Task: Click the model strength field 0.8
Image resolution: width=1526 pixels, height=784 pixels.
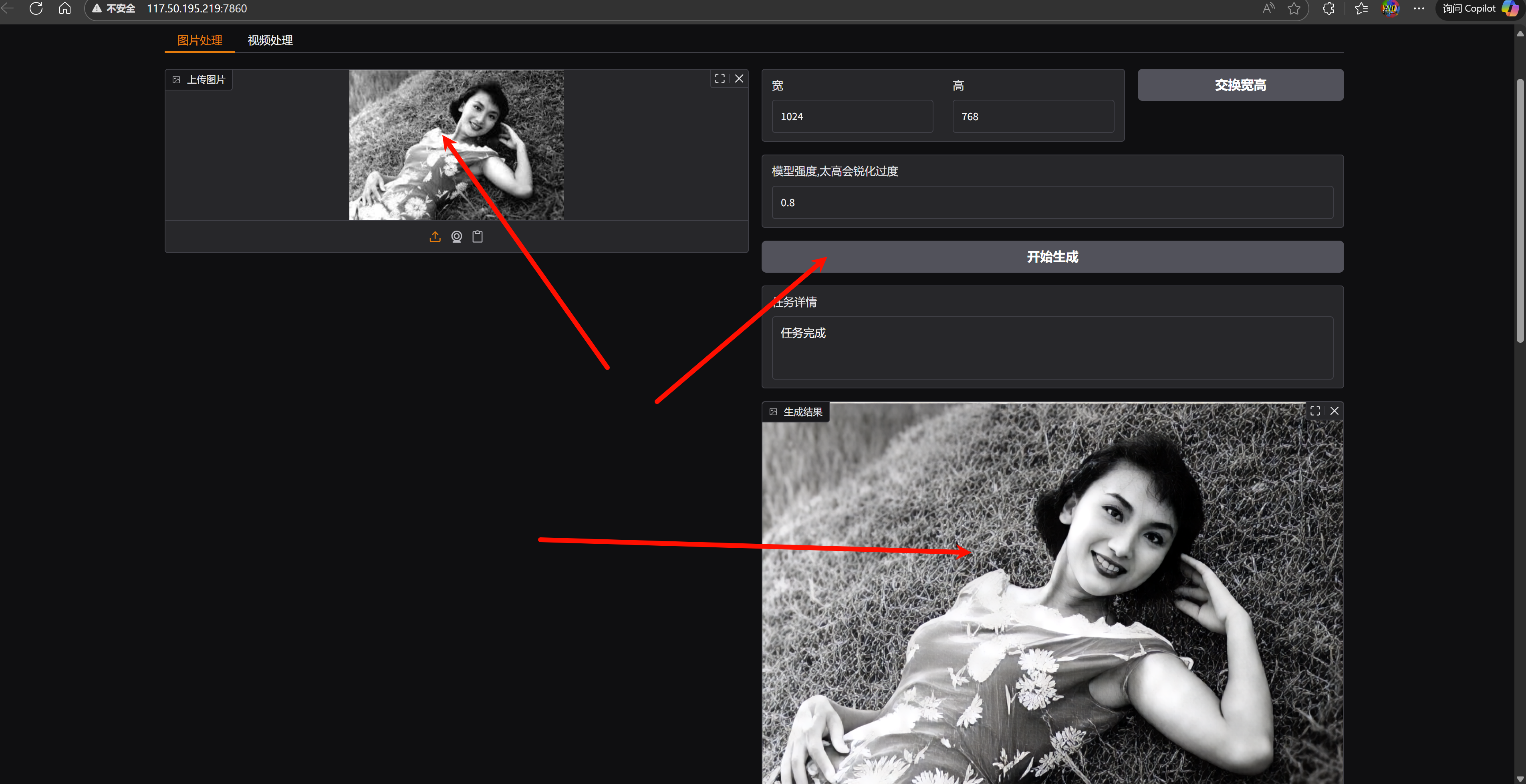Action: click(x=1052, y=203)
